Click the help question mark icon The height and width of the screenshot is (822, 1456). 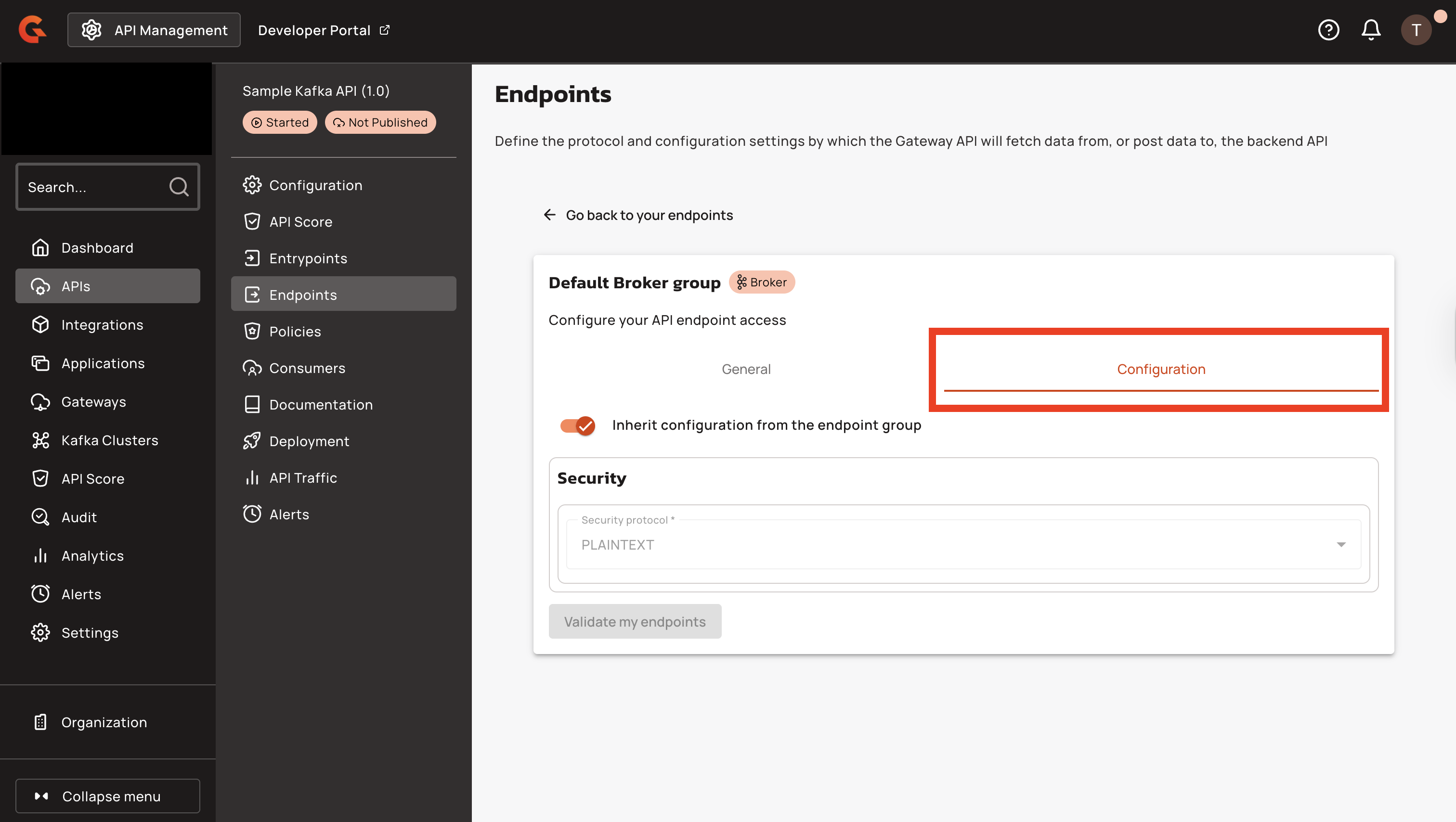pos(1328,30)
